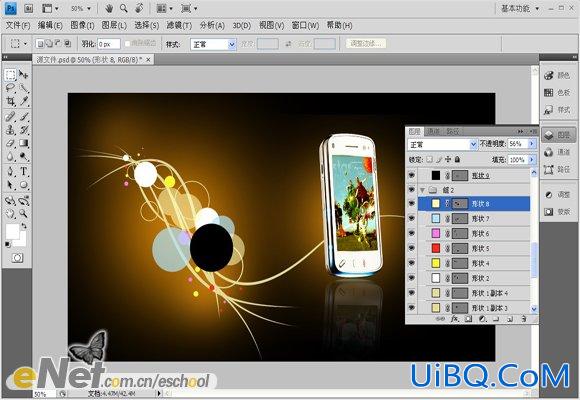Hide the 形状 8 layer
Viewport: 580px width, 400px height.
(x=412, y=204)
